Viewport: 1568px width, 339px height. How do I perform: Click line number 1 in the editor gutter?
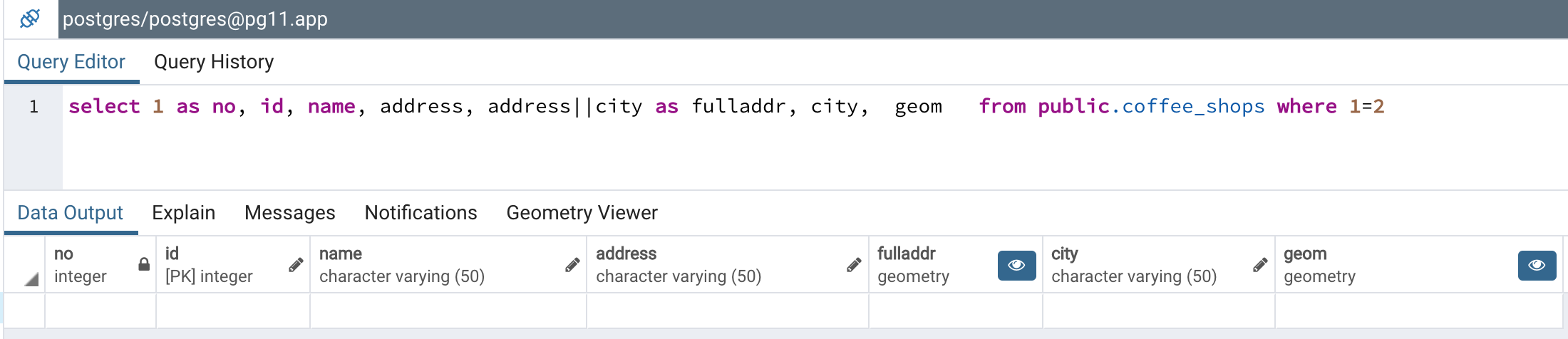(x=33, y=107)
